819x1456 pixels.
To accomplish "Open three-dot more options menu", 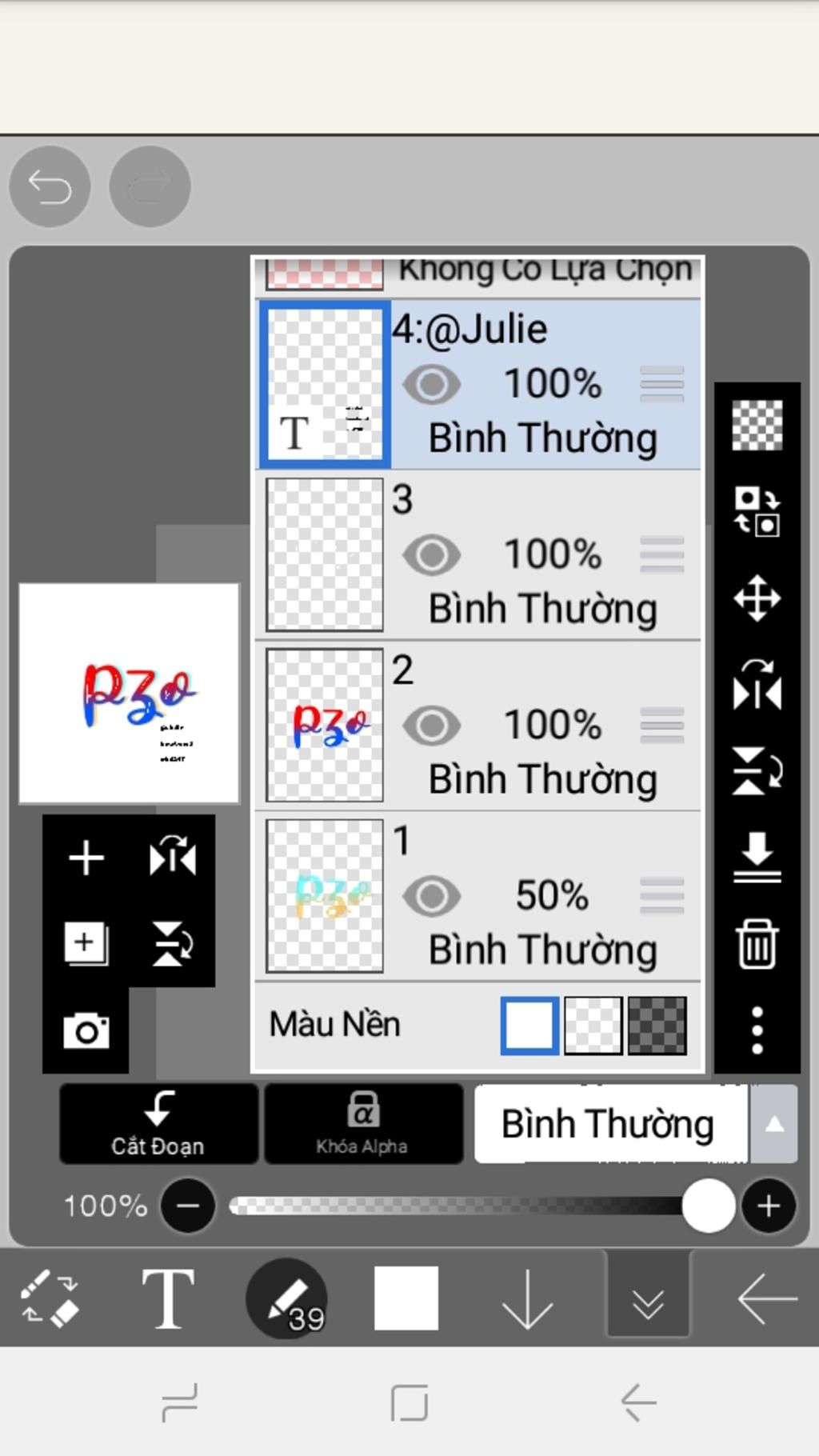I will point(757,1030).
